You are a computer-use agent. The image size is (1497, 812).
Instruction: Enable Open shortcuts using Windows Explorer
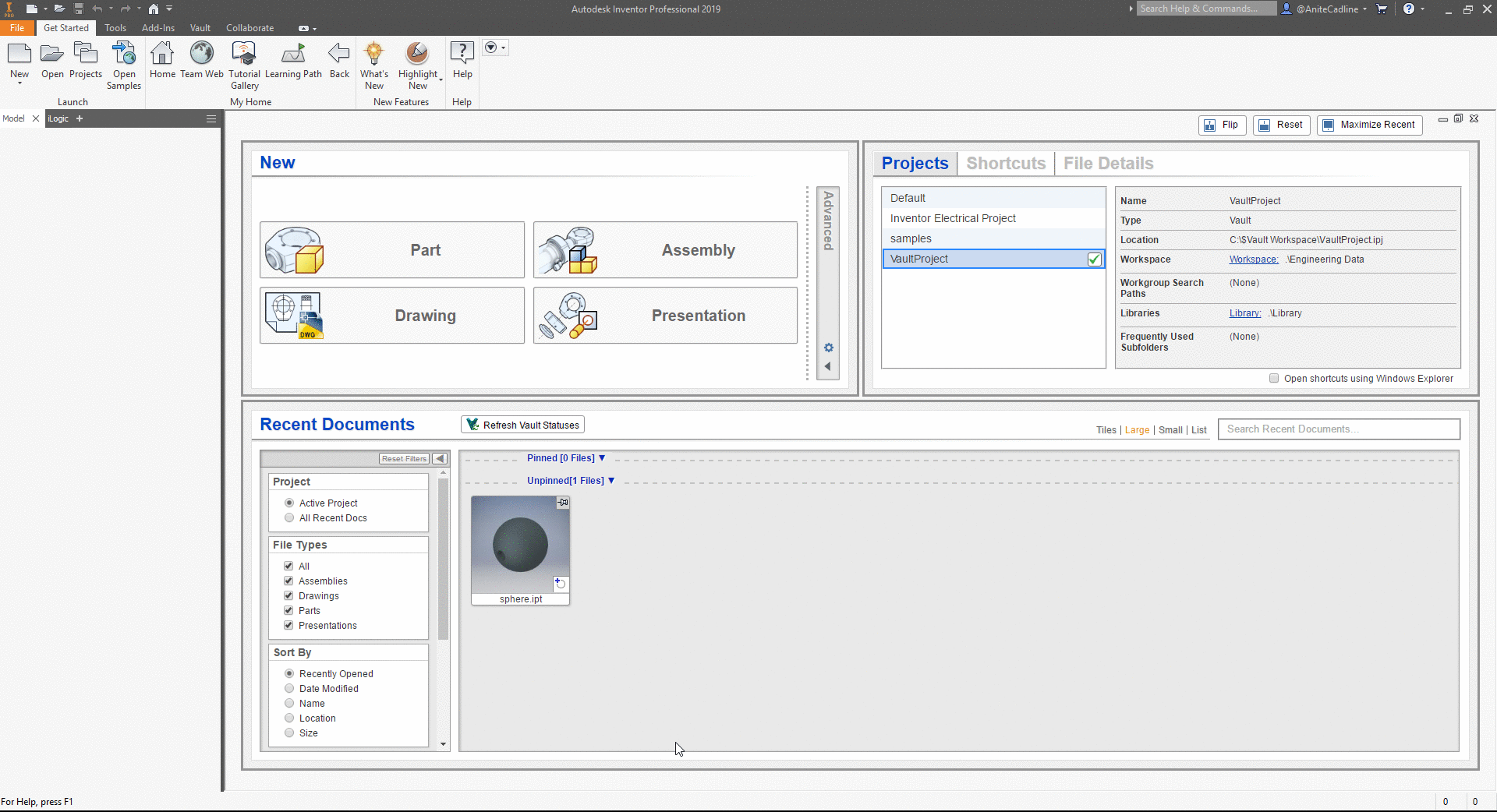(x=1274, y=378)
